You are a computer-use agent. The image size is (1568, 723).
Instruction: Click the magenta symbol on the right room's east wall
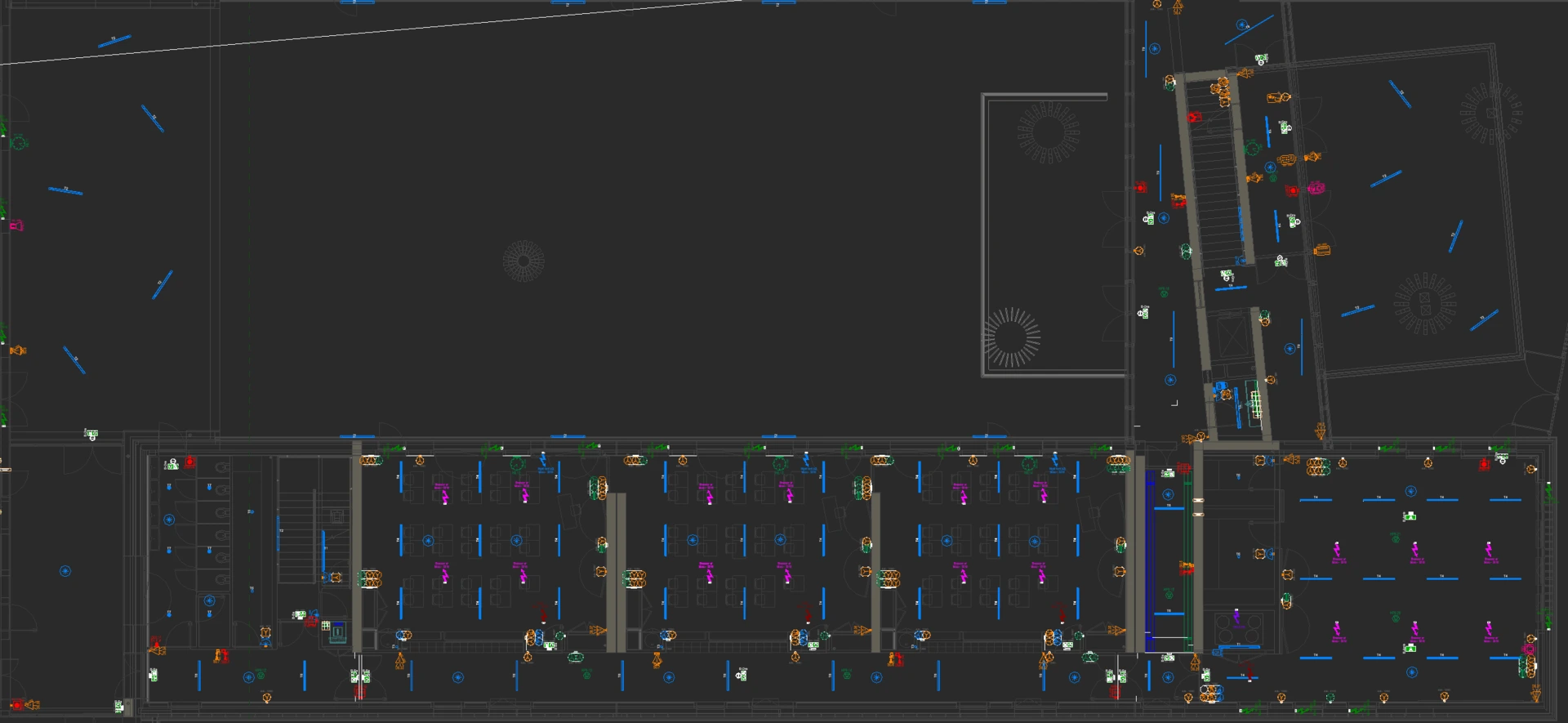[x=1528, y=649]
